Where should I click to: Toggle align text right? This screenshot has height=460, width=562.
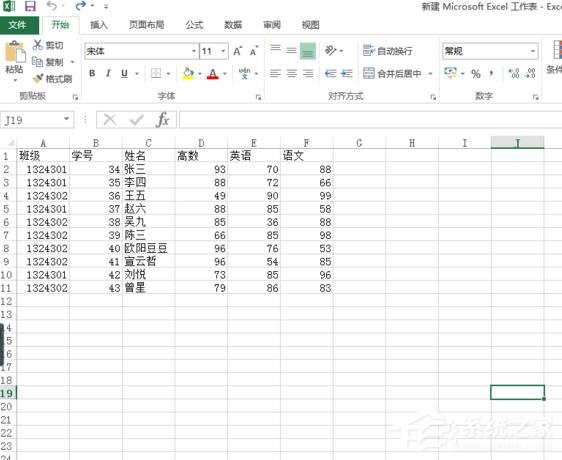308,73
